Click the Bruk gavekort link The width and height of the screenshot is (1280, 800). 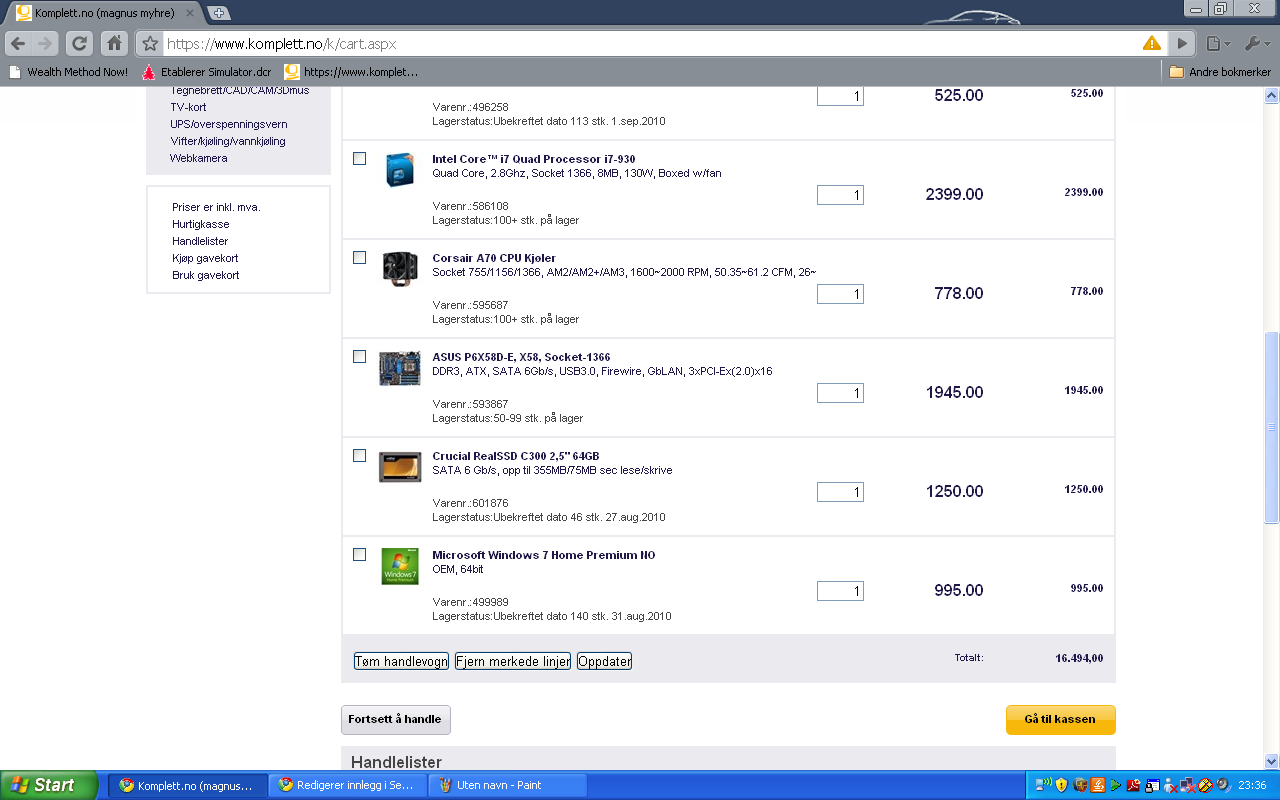206,275
